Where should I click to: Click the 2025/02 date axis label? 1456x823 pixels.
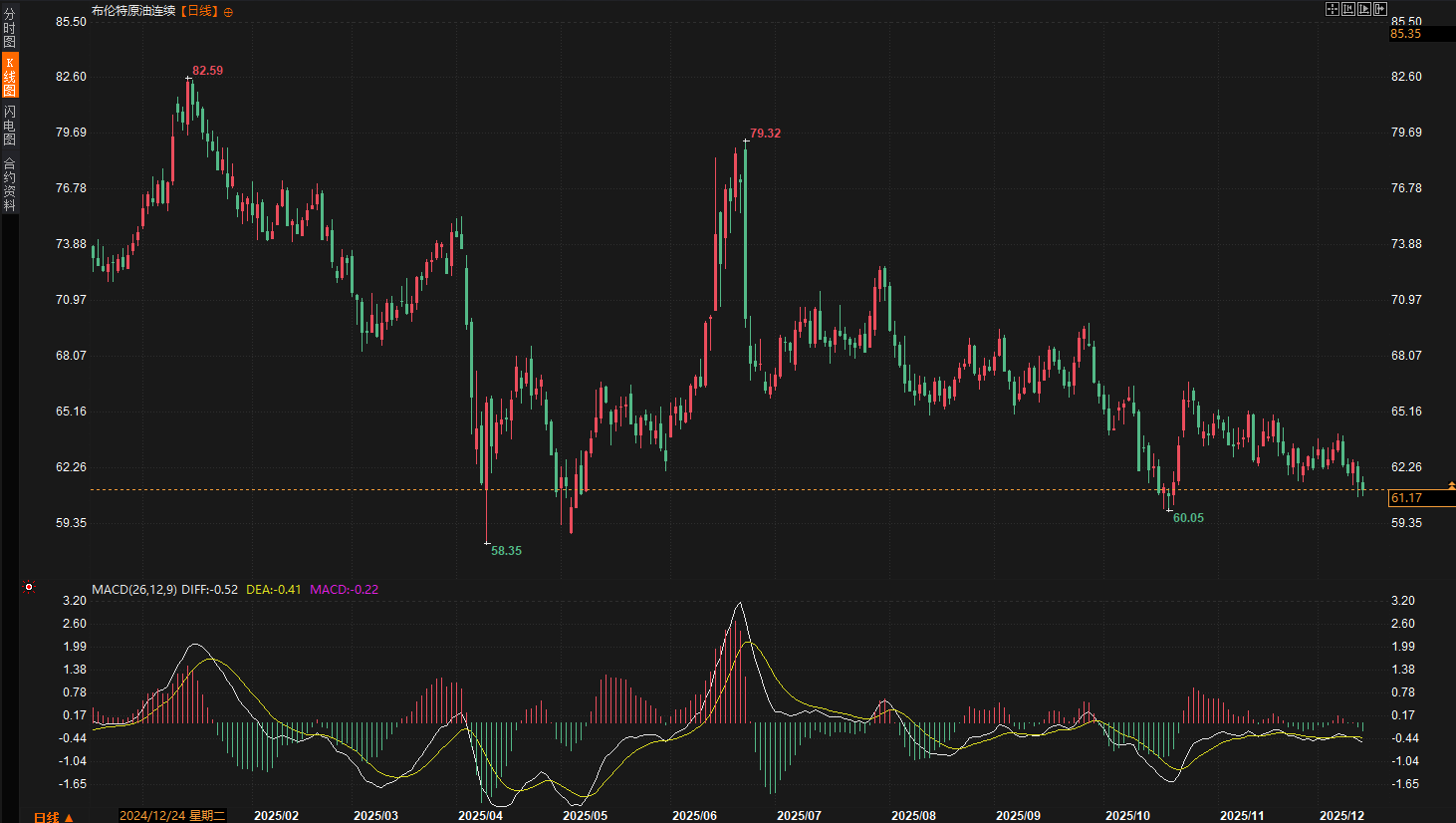click(276, 816)
